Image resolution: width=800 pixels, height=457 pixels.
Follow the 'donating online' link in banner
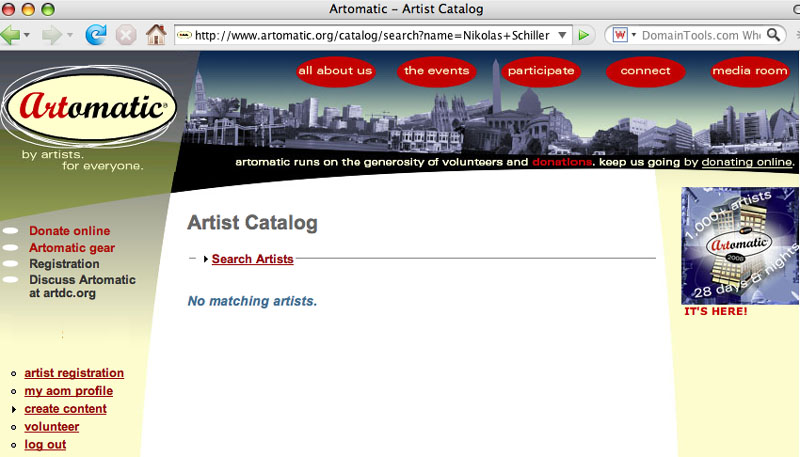[747, 162]
